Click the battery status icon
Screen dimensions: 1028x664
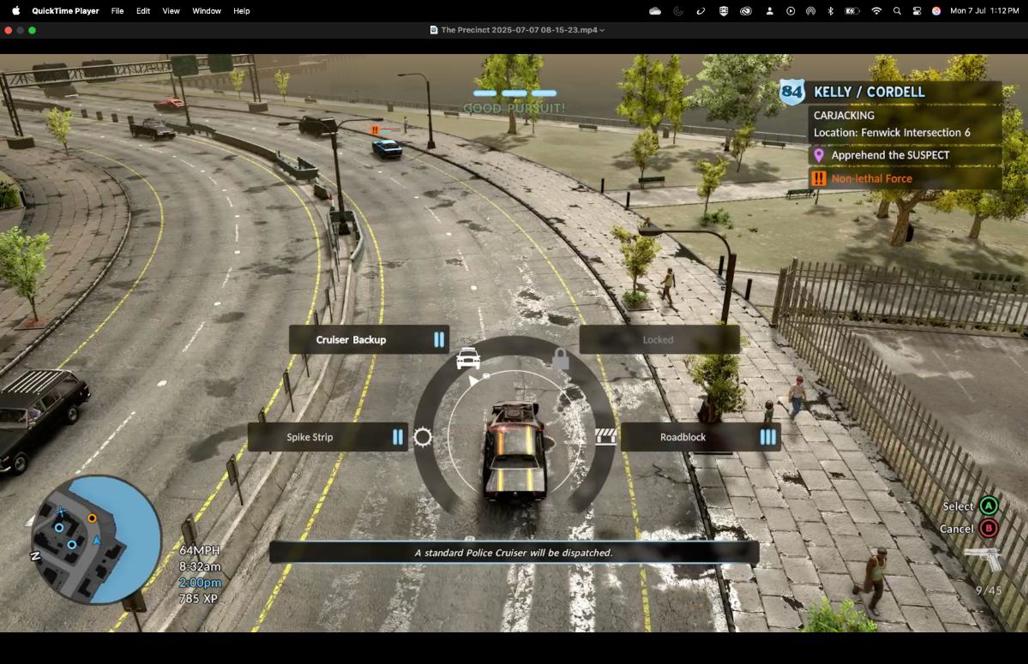point(852,10)
